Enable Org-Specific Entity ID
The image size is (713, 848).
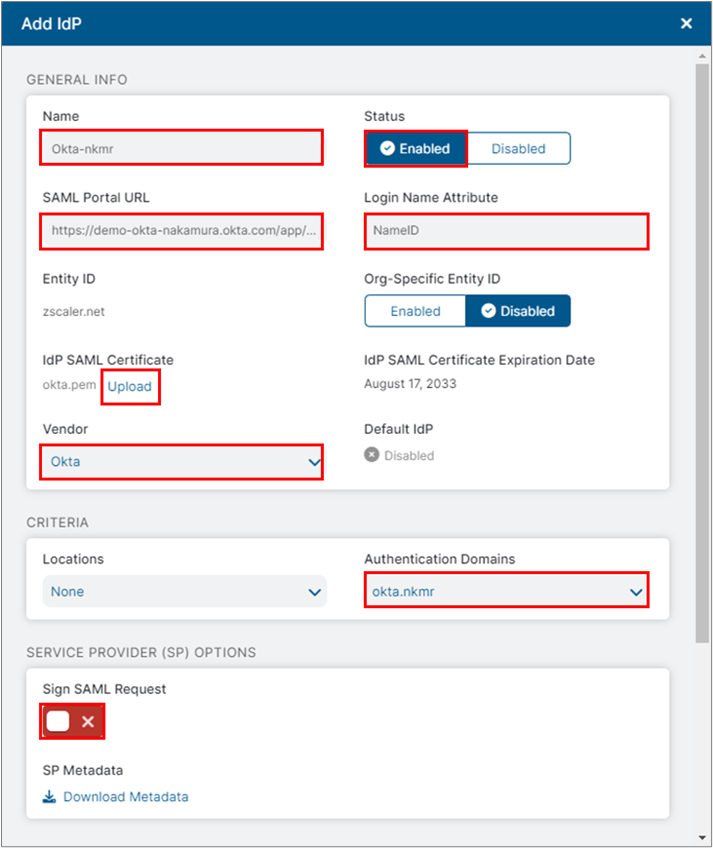click(x=415, y=311)
